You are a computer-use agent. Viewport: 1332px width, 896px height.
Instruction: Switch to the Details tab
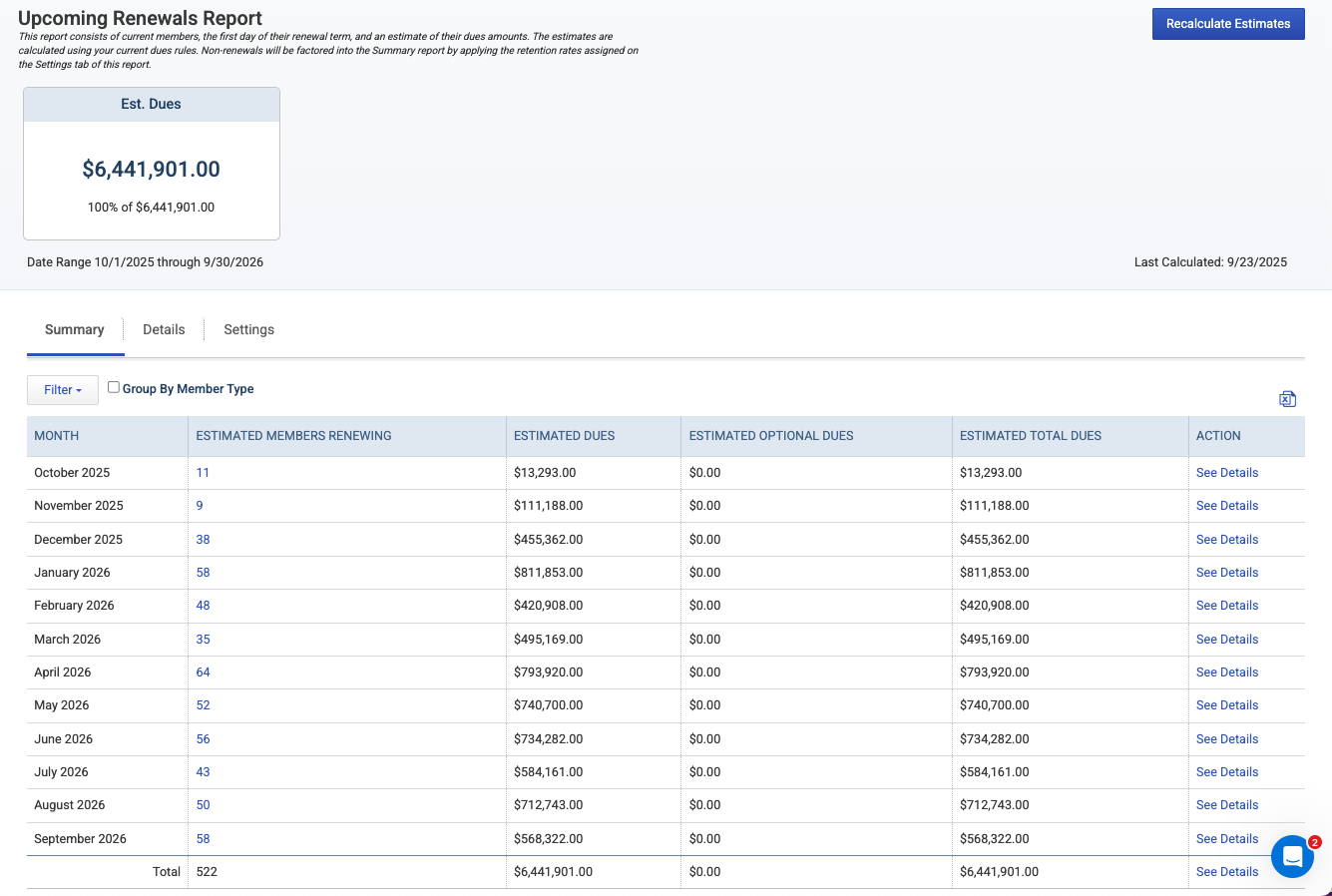pyautogui.click(x=164, y=329)
